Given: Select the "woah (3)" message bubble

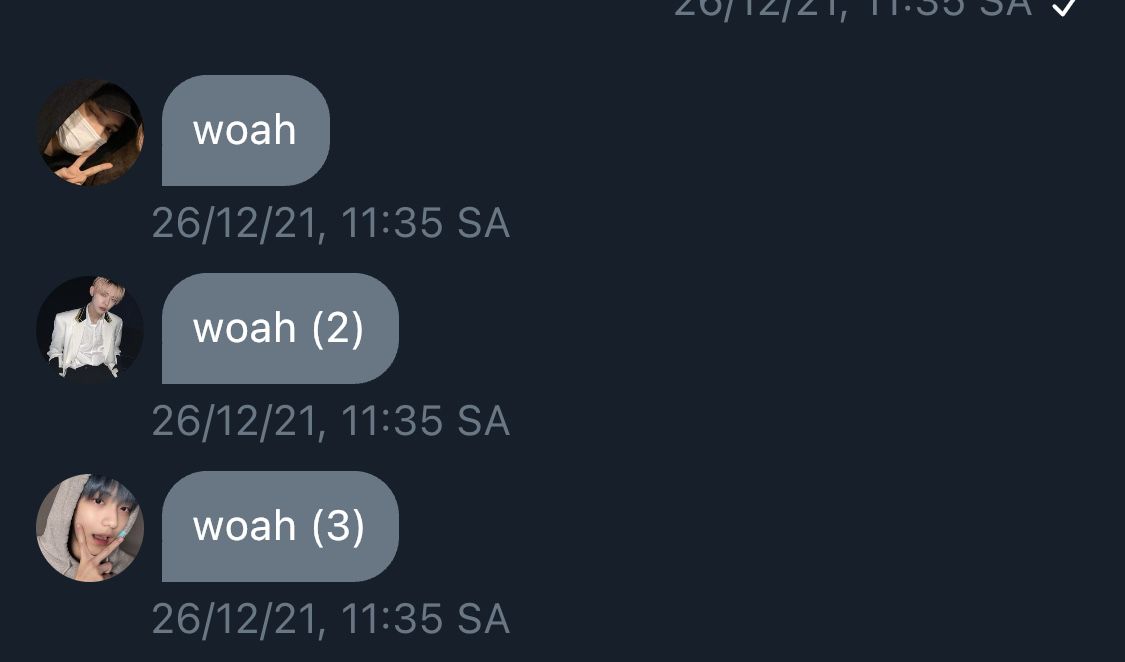Looking at the screenshot, I should 280,526.
